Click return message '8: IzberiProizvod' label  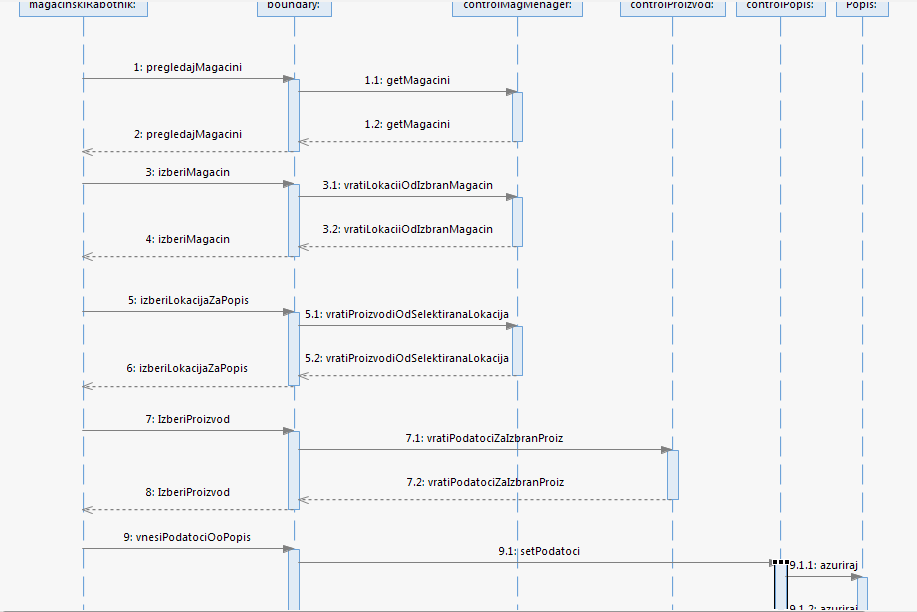[x=187, y=492]
